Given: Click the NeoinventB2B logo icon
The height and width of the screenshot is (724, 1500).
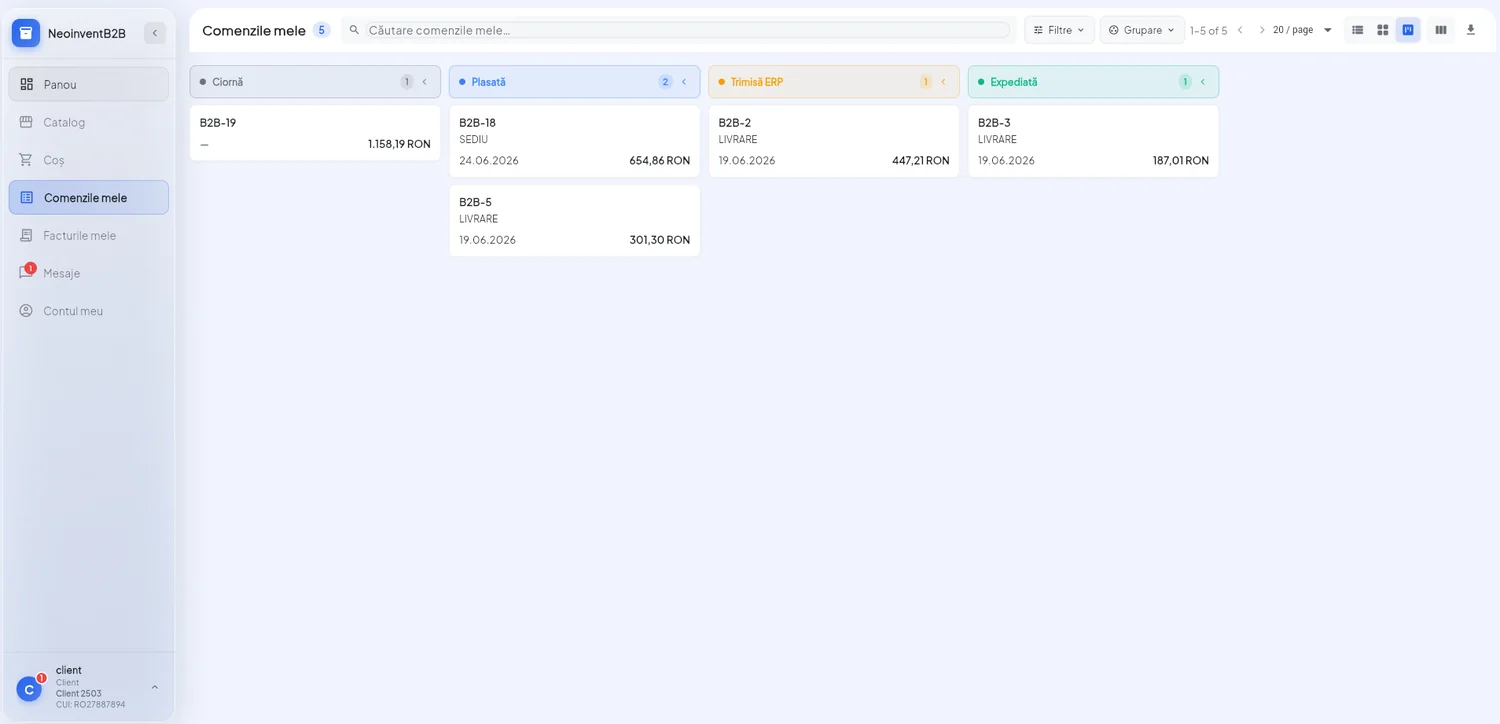Looking at the screenshot, I should 26,33.
